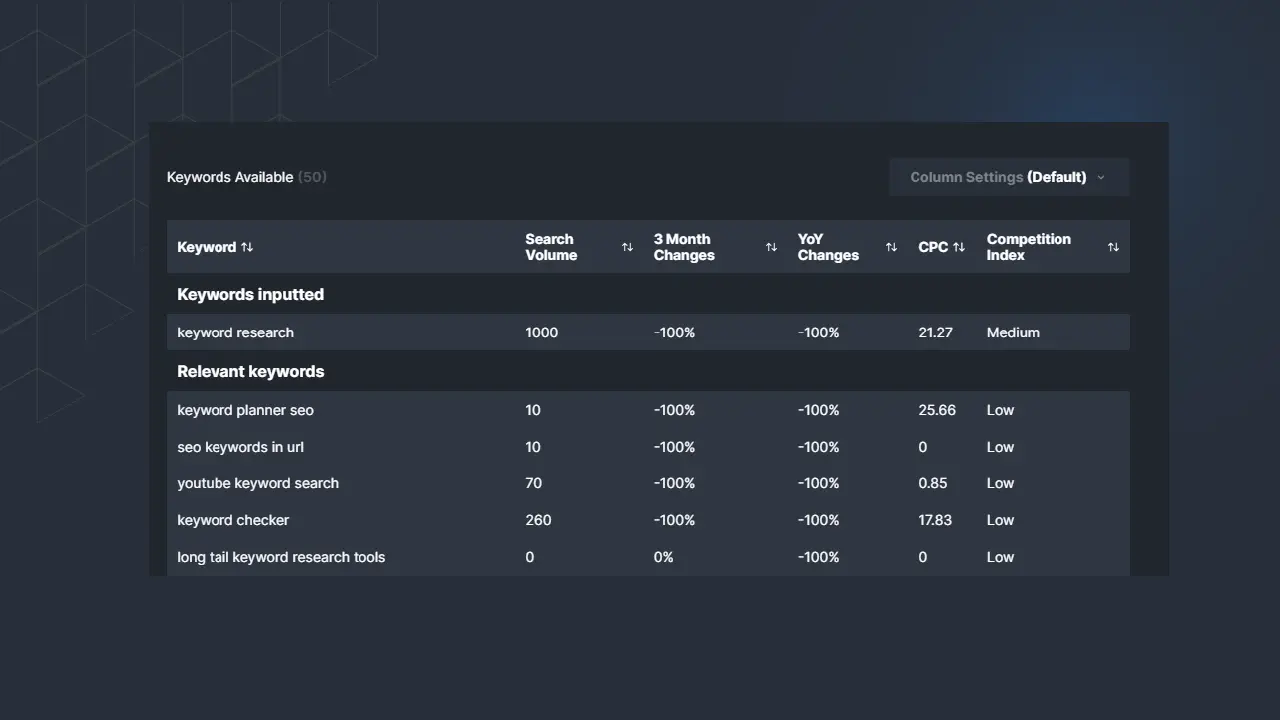Sort by 3 Month Changes arrows
The height and width of the screenshot is (720, 1280).
coord(771,247)
